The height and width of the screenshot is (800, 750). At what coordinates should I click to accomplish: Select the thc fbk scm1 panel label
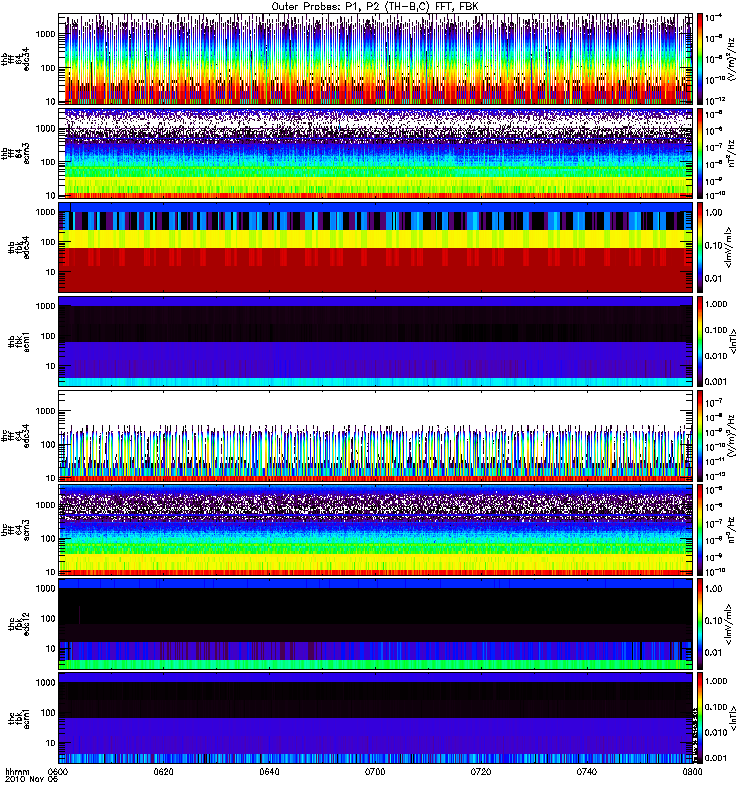[19, 717]
